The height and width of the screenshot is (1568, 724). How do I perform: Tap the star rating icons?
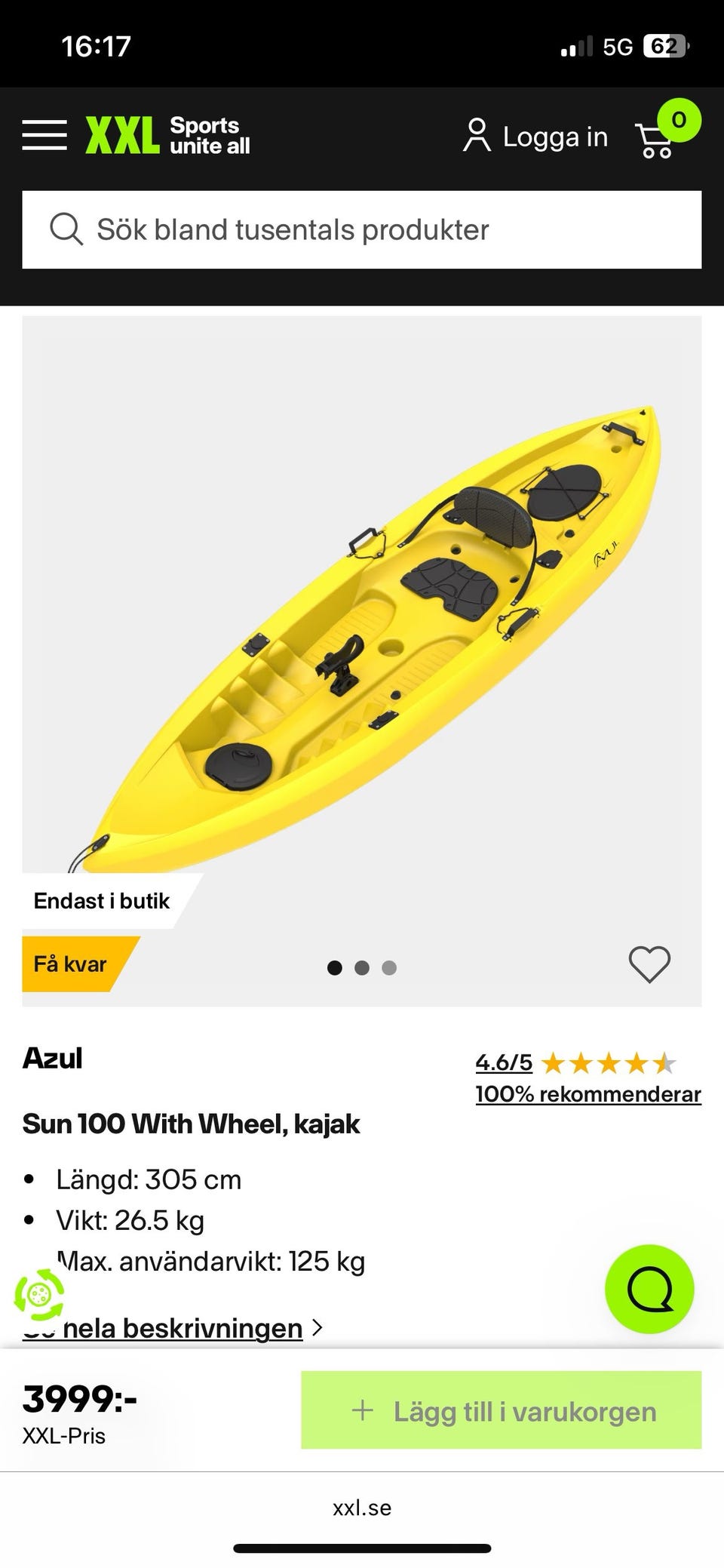[609, 1064]
